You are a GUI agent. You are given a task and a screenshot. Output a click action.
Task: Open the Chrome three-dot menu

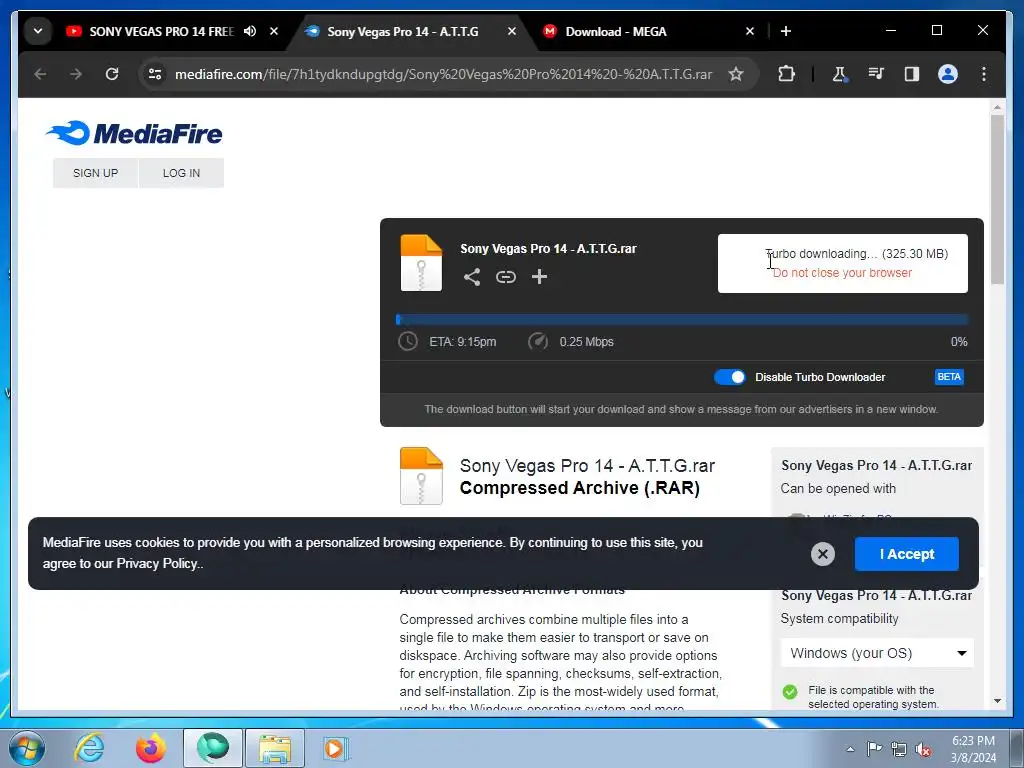984,74
